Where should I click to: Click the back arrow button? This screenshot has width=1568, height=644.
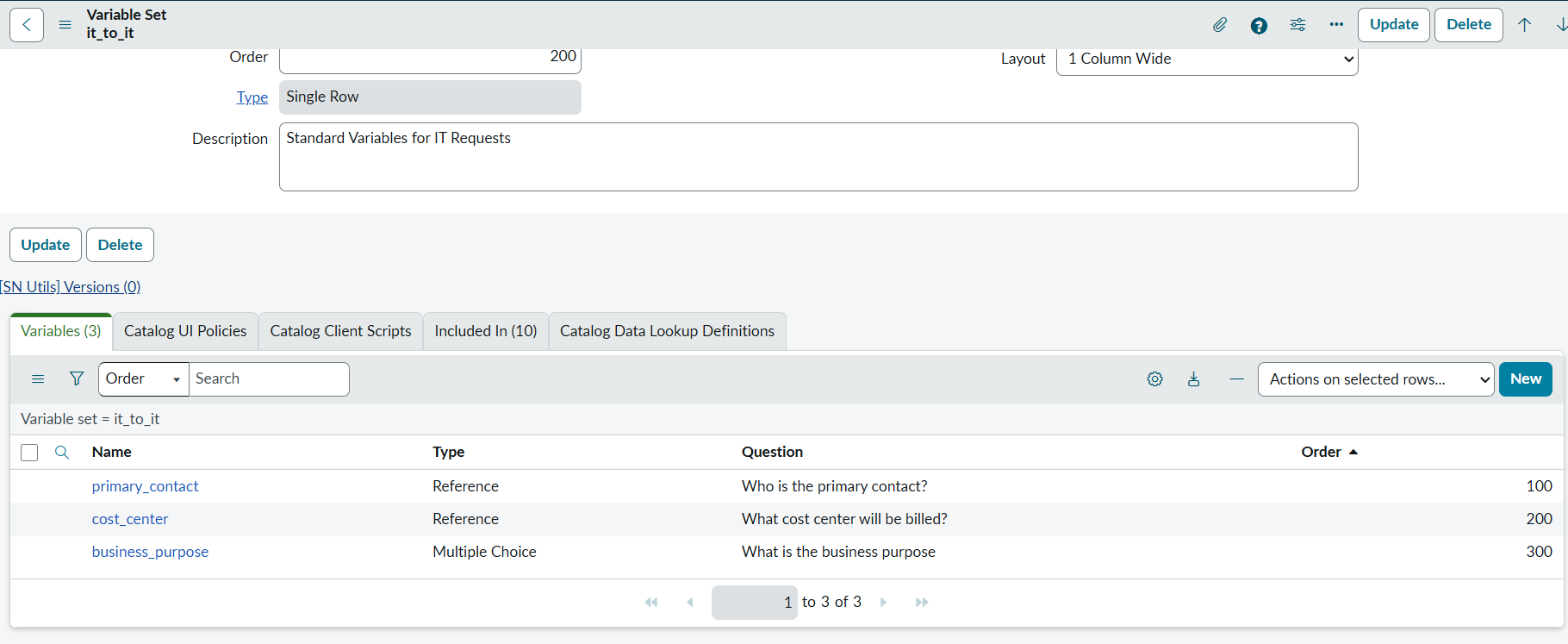click(x=27, y=25)
